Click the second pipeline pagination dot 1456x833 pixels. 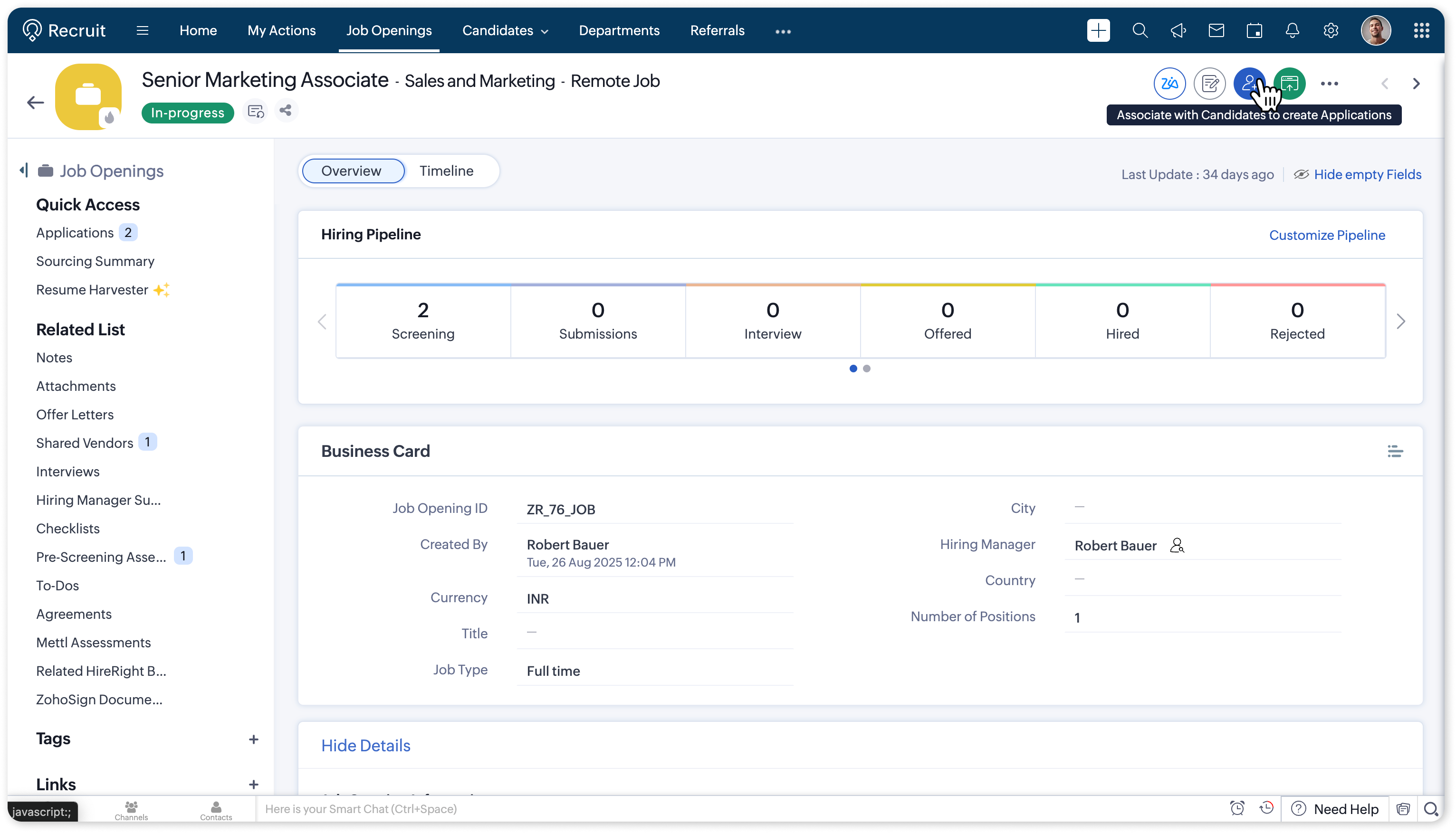(866, 369)
